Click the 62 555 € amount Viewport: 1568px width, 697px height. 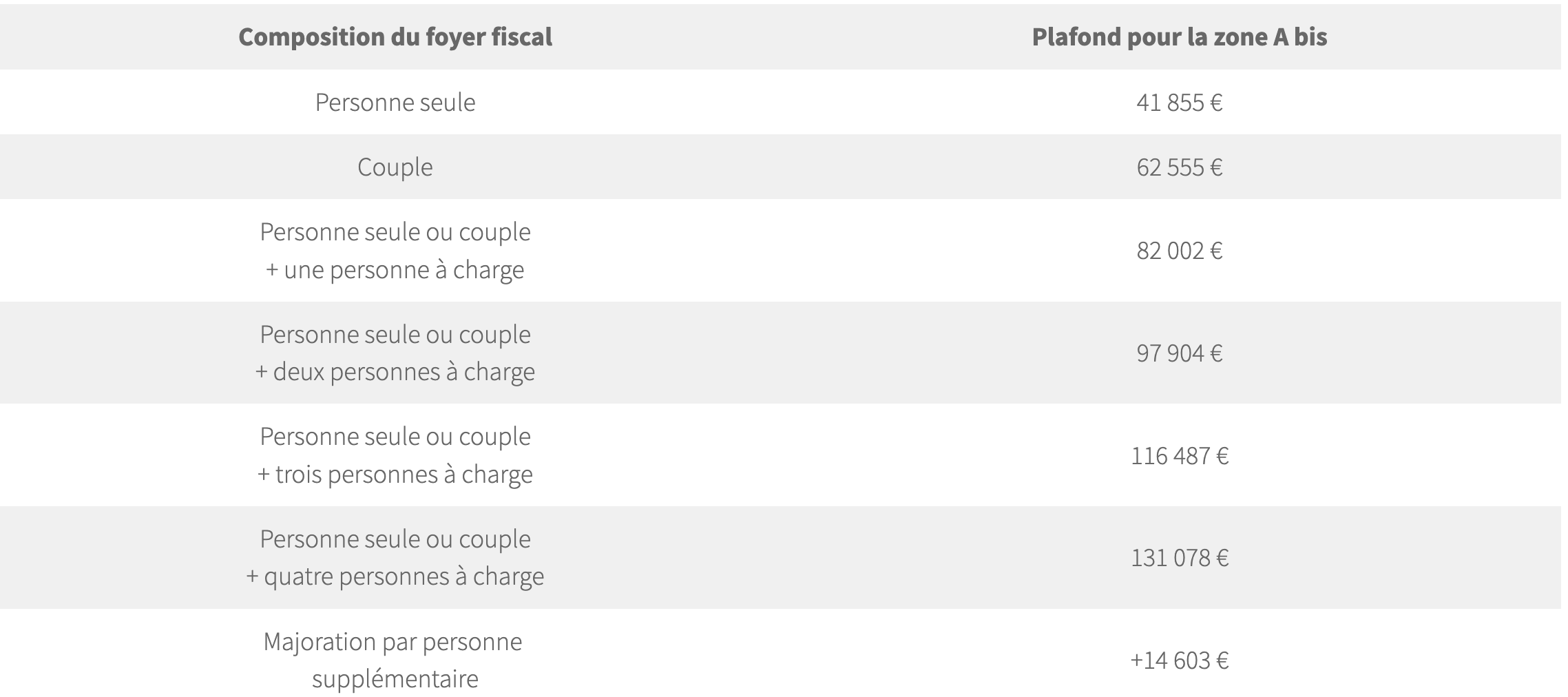(1179, 167)
